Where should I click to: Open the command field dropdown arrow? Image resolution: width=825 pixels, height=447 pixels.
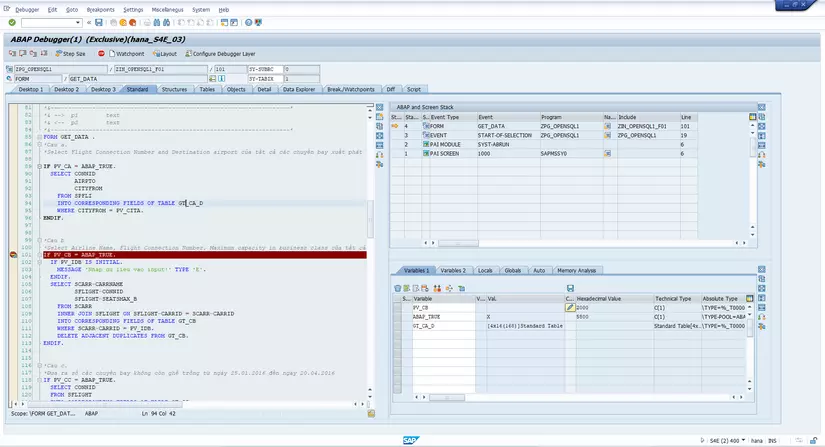pos(78,21)
